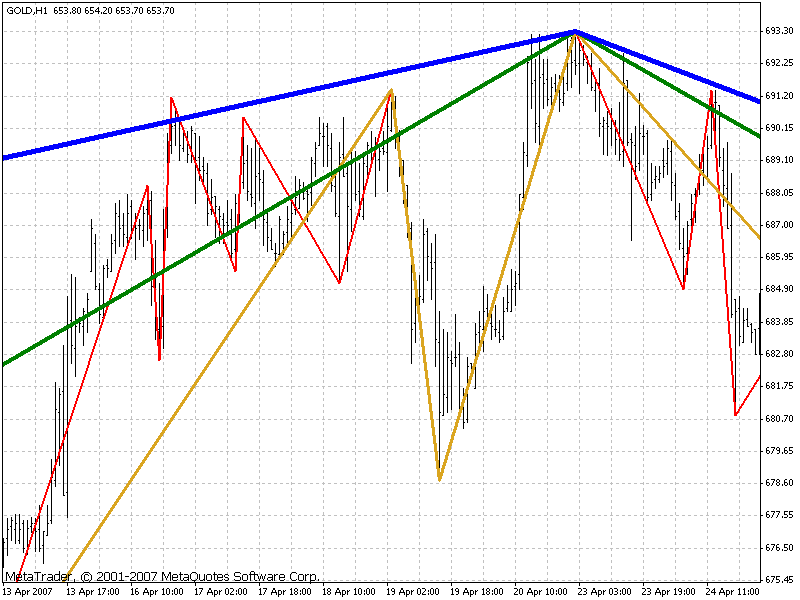Screen dimensions: 800x600
Task: Click the 675.45 price axis label
Action: pos(779,580)
